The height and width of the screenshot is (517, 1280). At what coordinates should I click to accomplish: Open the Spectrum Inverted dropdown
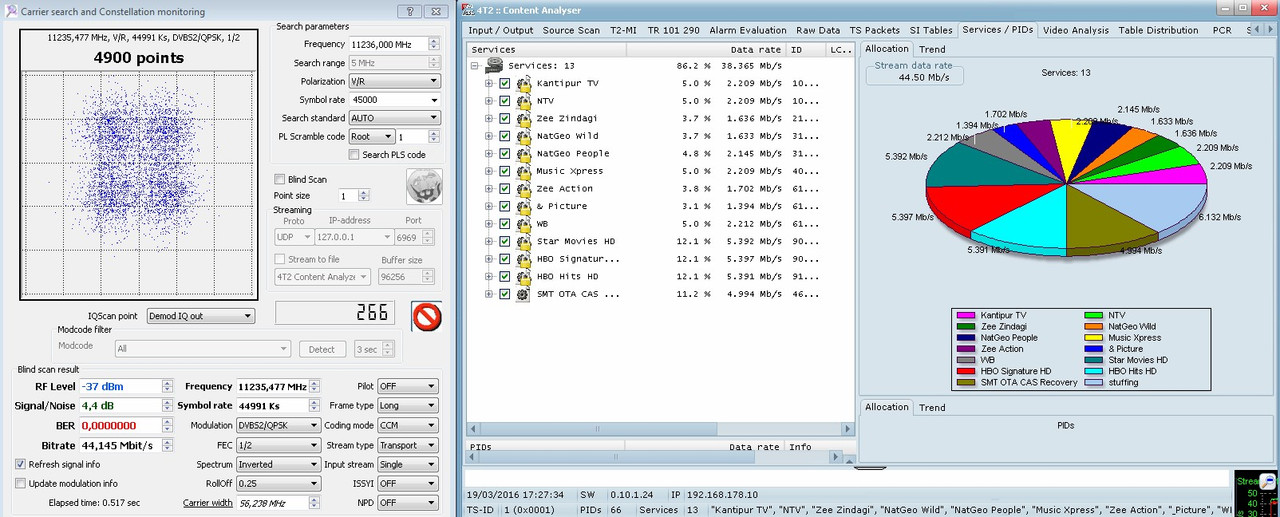pyautogui.click(x=277, y=464)
